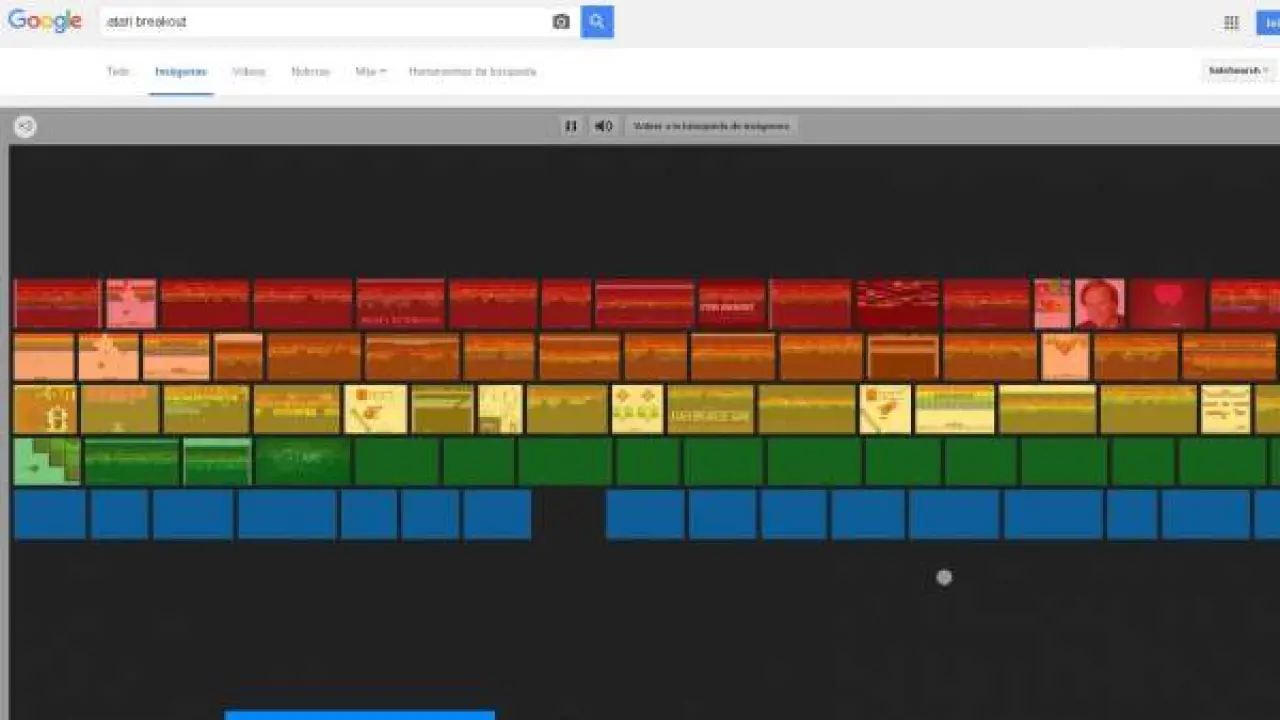Expand the Más dropdown menu
Image resolution: width=1280 pixels, height=720 pixels.
(x=370, y=72)
